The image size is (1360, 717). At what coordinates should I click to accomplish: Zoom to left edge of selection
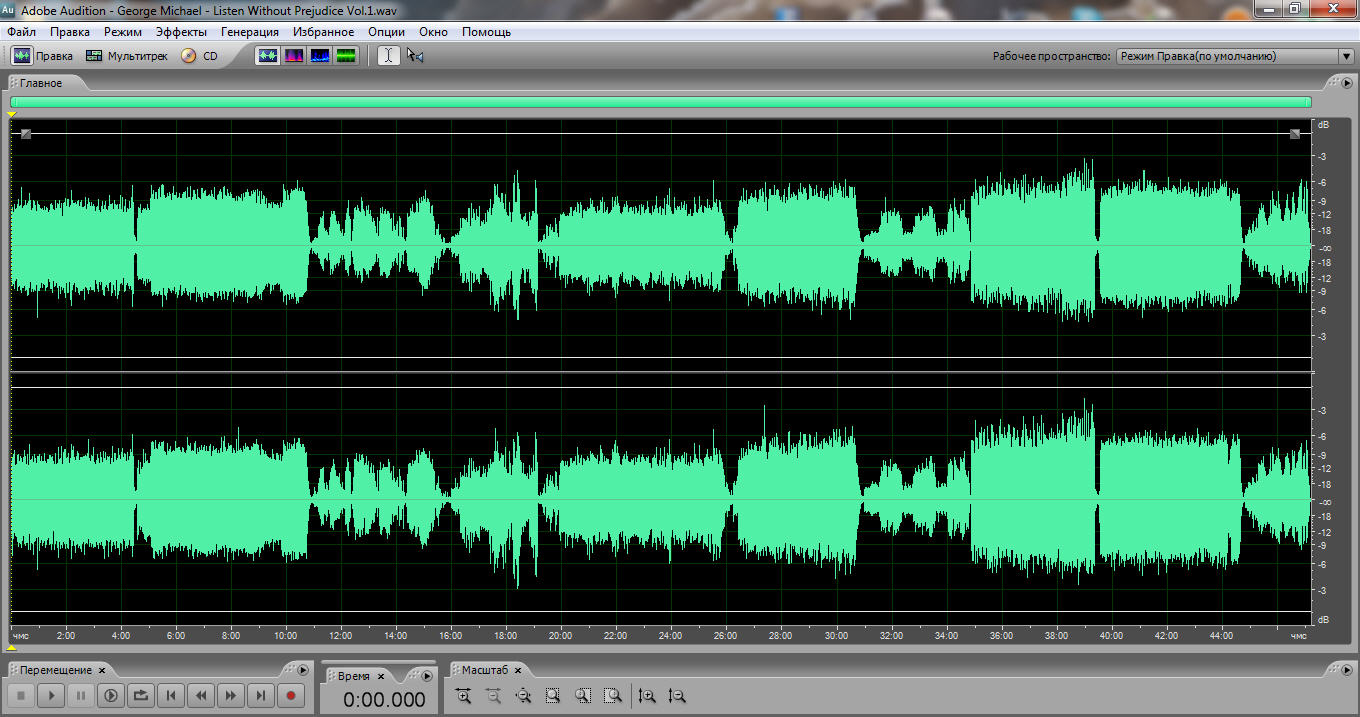click(583, 696)
